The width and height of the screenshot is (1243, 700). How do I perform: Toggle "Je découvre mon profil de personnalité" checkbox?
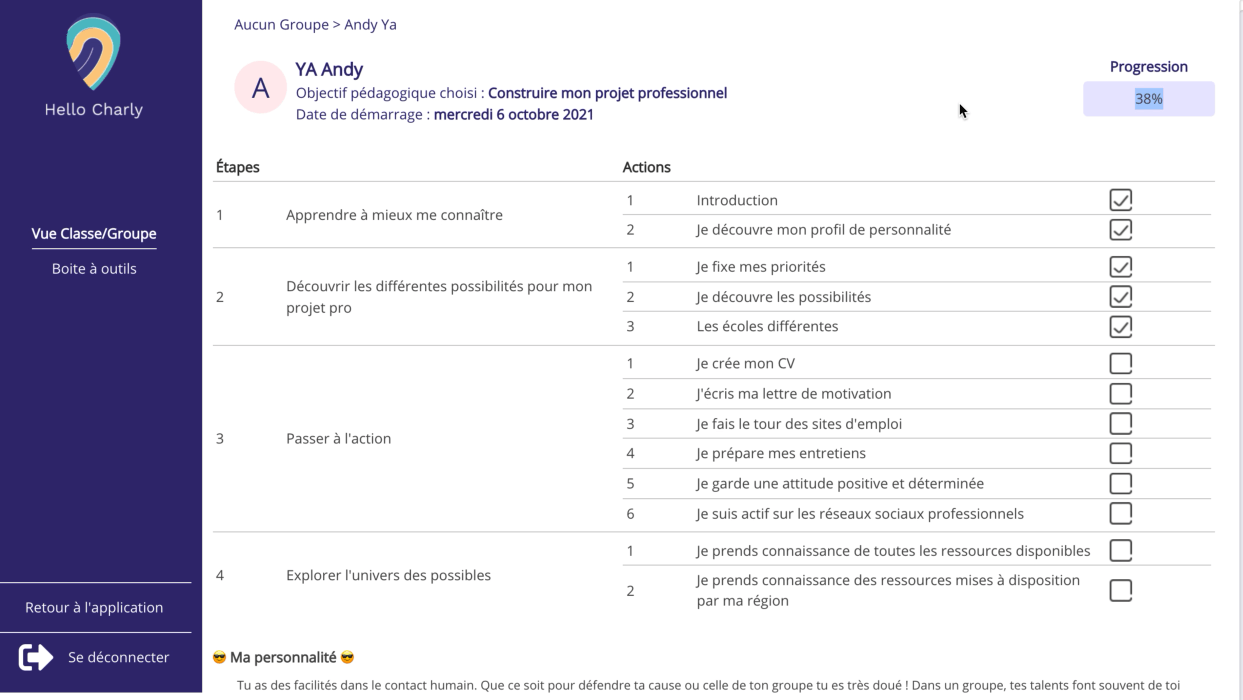pyautogui.click(x=1120, y=230)
